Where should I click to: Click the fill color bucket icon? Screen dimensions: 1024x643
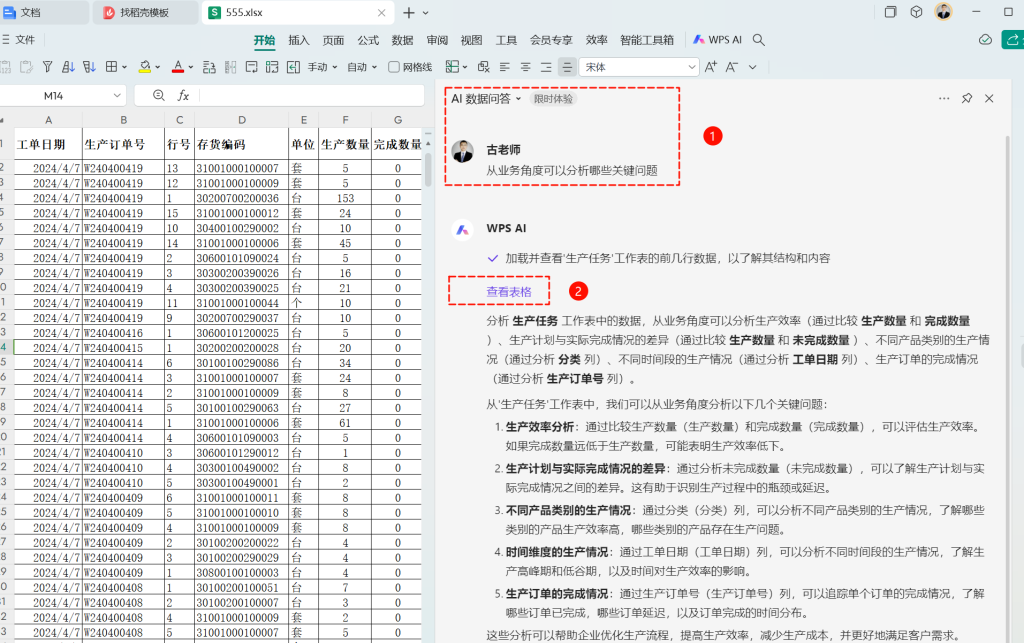click(x=145, y=67)
